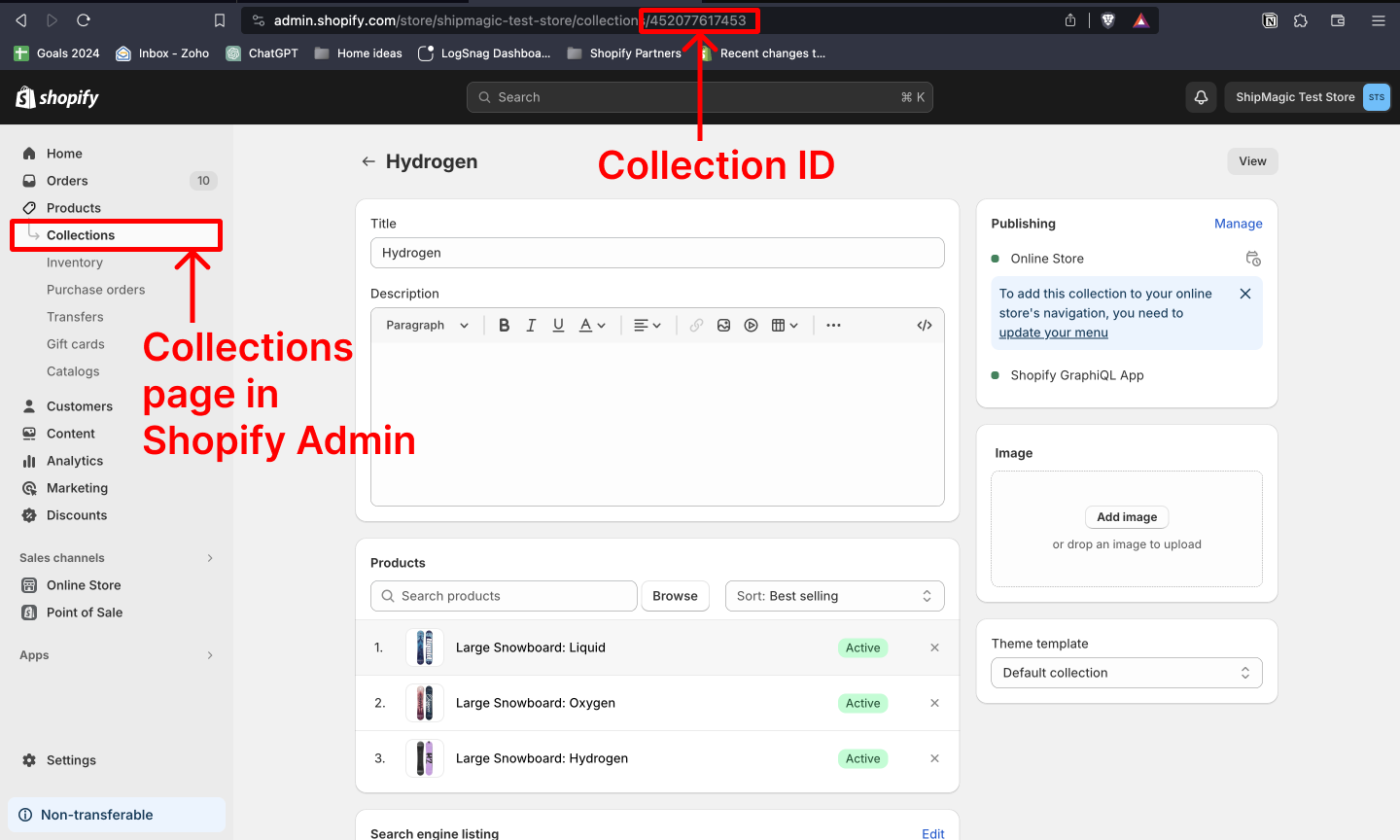Open the text color dropdown
The image size is (1400, 840).
click(592, 326)
